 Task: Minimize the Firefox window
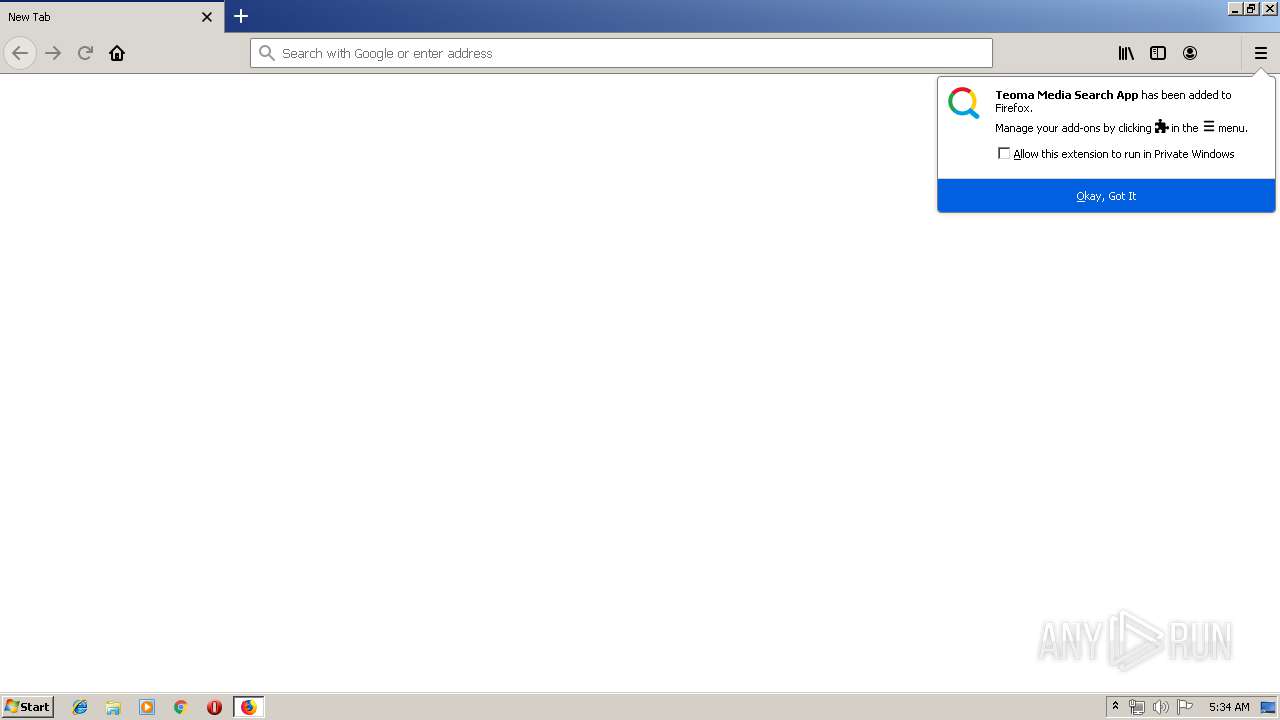pos(1236,8)
